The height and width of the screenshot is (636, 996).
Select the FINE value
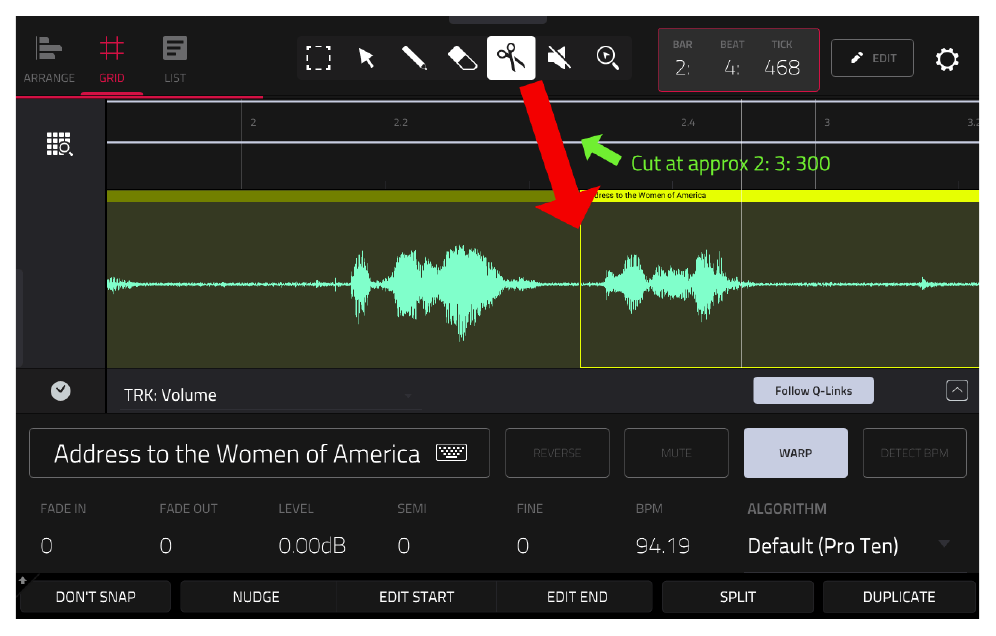click(x=523, y=546)
